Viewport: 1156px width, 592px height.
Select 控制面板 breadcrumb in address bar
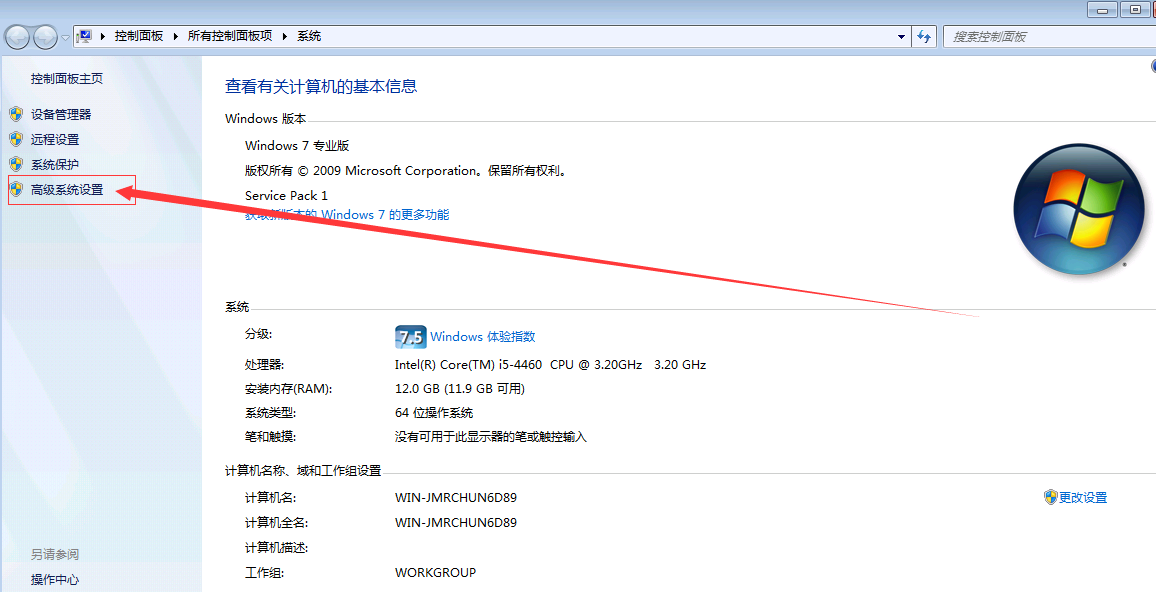point(139,36)
